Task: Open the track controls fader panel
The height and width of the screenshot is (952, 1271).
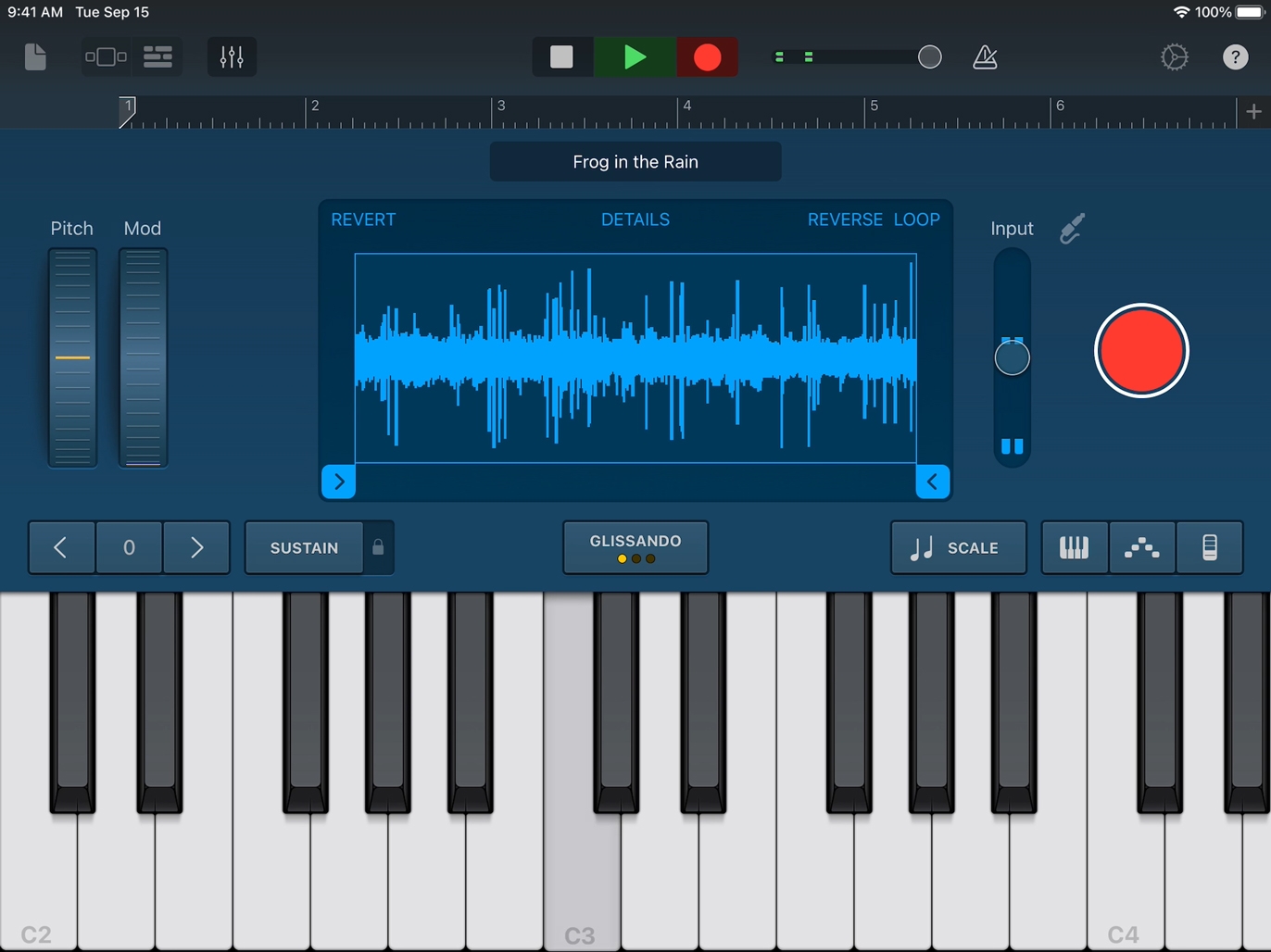Action: tap(230, 56)
